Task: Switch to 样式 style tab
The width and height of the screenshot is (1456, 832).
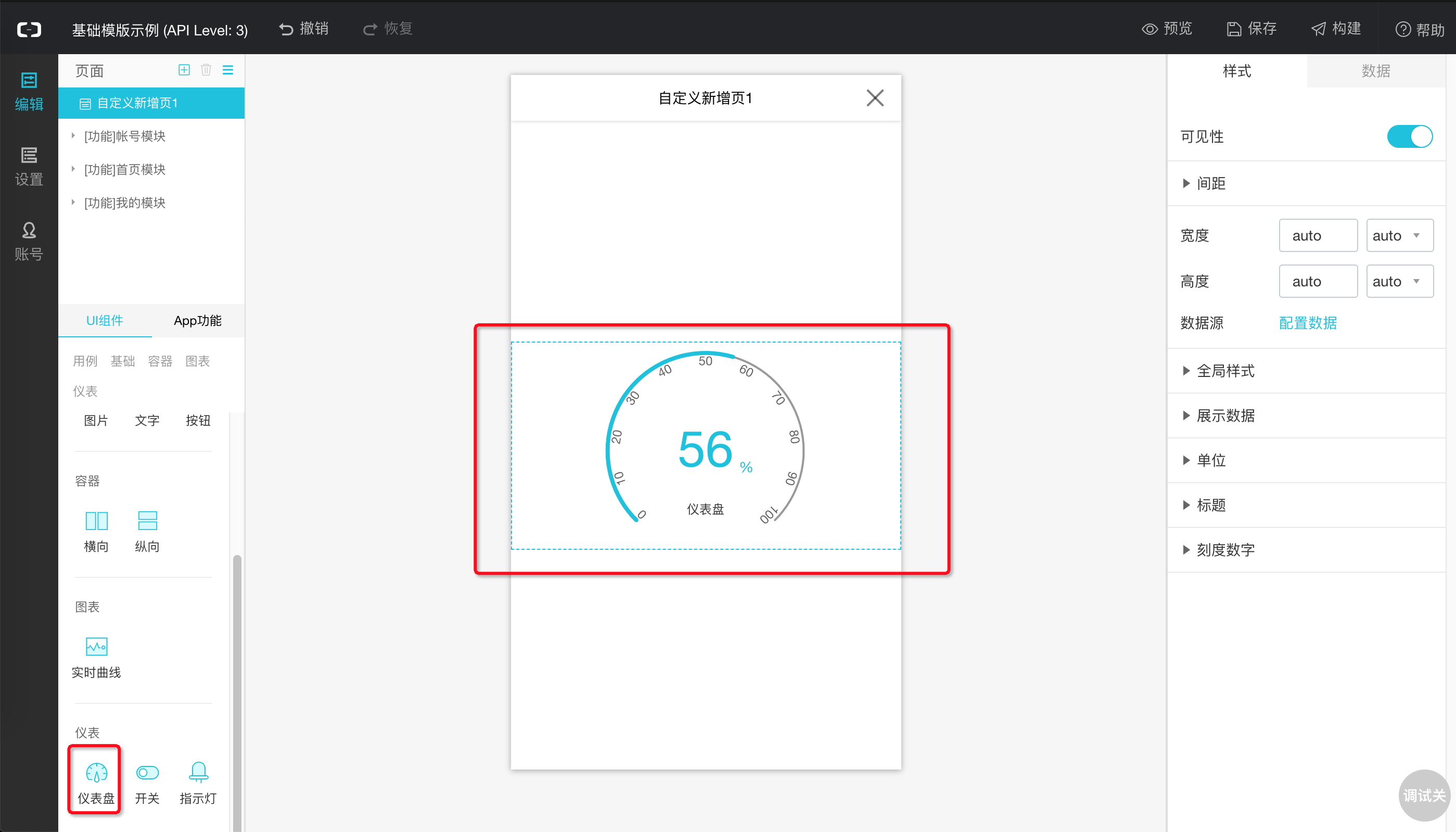Action: point(1237,71)
